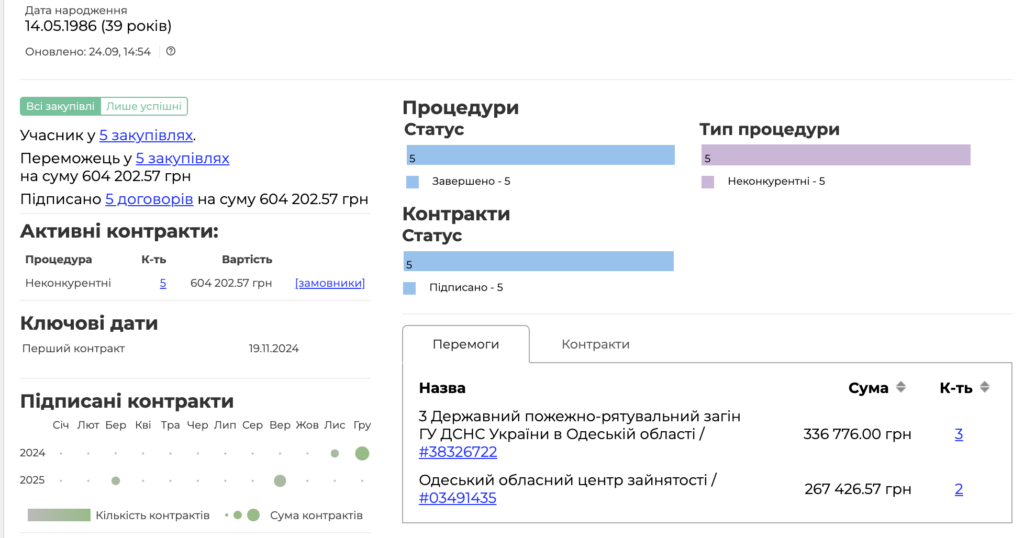Open organization code #38326722
Screen dimensions: 1024x538
(x=458, y=452)
